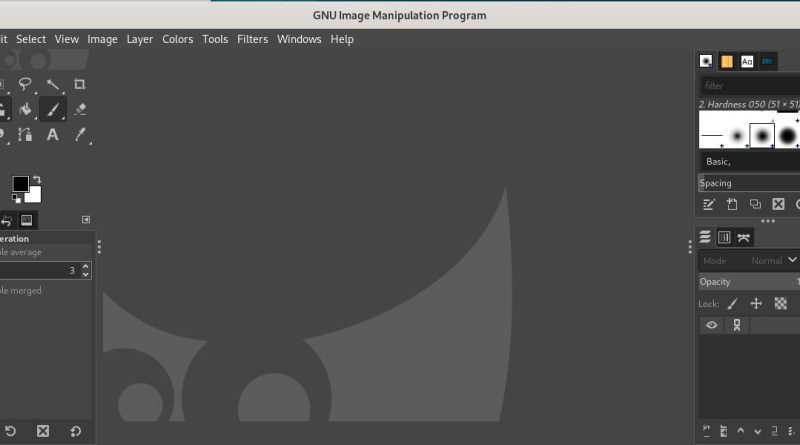Click the eye visibility column header
Image resolution: width=800 pixels, height=445 pixels.
pos(712,325)
